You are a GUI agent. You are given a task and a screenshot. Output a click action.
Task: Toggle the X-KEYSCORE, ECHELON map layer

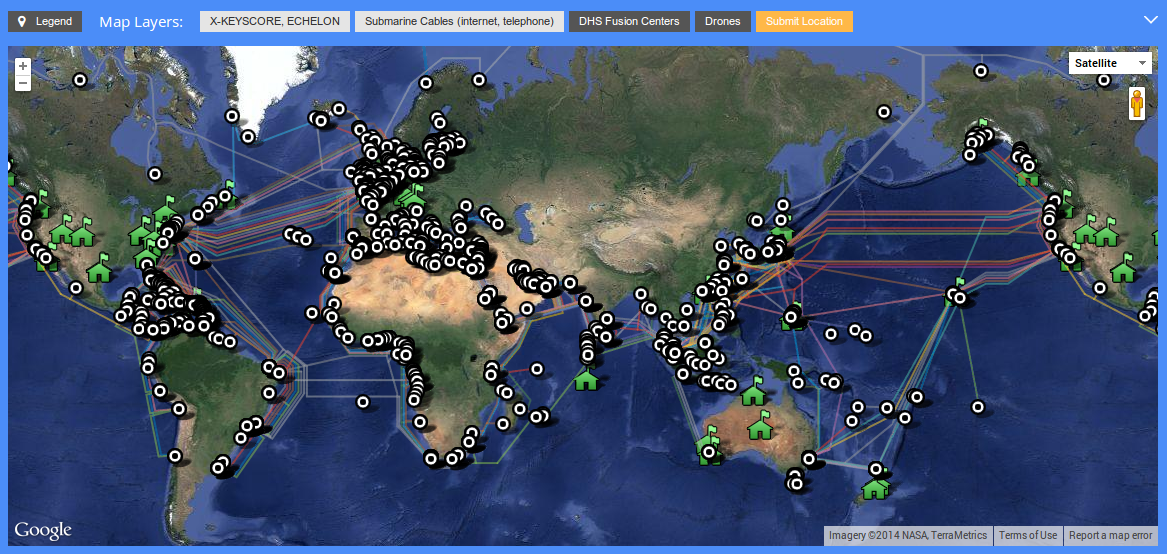pyautogui.click(x=275, y=22)
